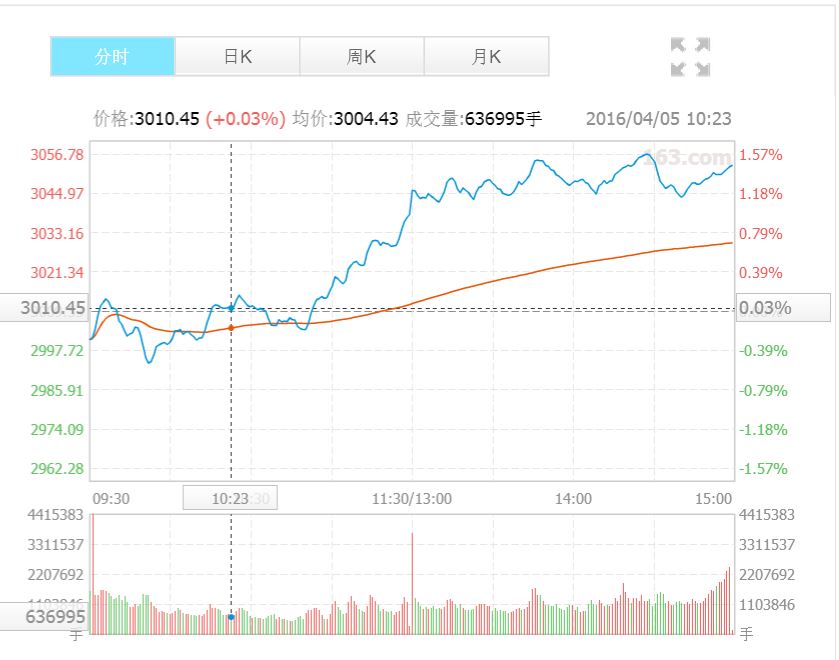Click the tallest red volume bar at 13:00
Image resolution: width=839 pixels, height=660 pixels.
tap(411, 580)
